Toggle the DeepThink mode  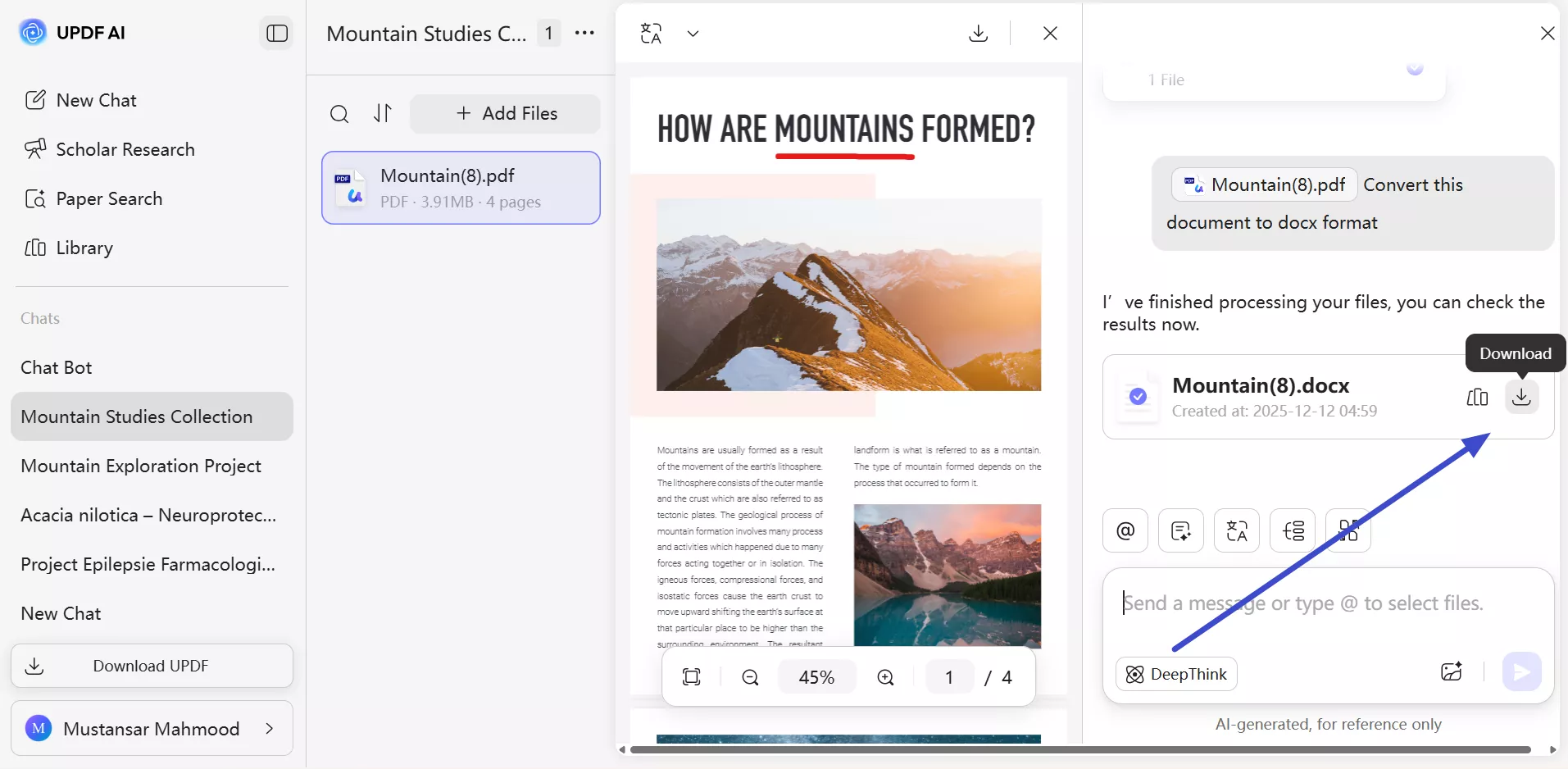coord(1176,674)
